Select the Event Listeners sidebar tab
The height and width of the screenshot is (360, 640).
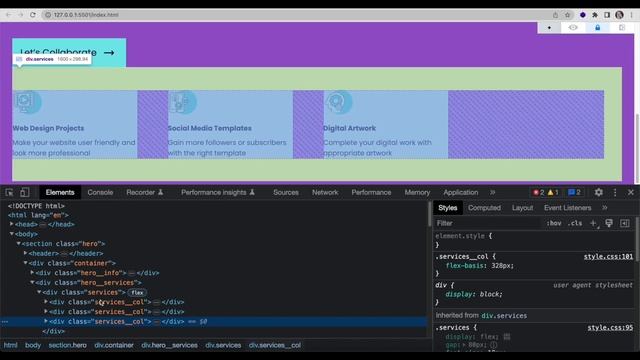[567, 208]
